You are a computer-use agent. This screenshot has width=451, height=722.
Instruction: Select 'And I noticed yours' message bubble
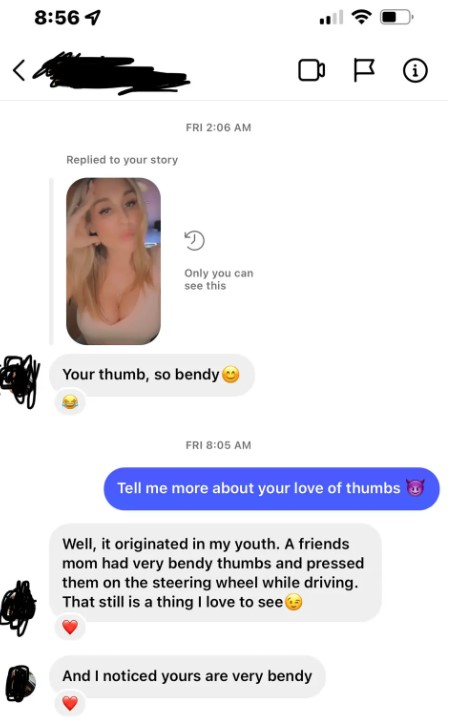click(x=187, y=676)
